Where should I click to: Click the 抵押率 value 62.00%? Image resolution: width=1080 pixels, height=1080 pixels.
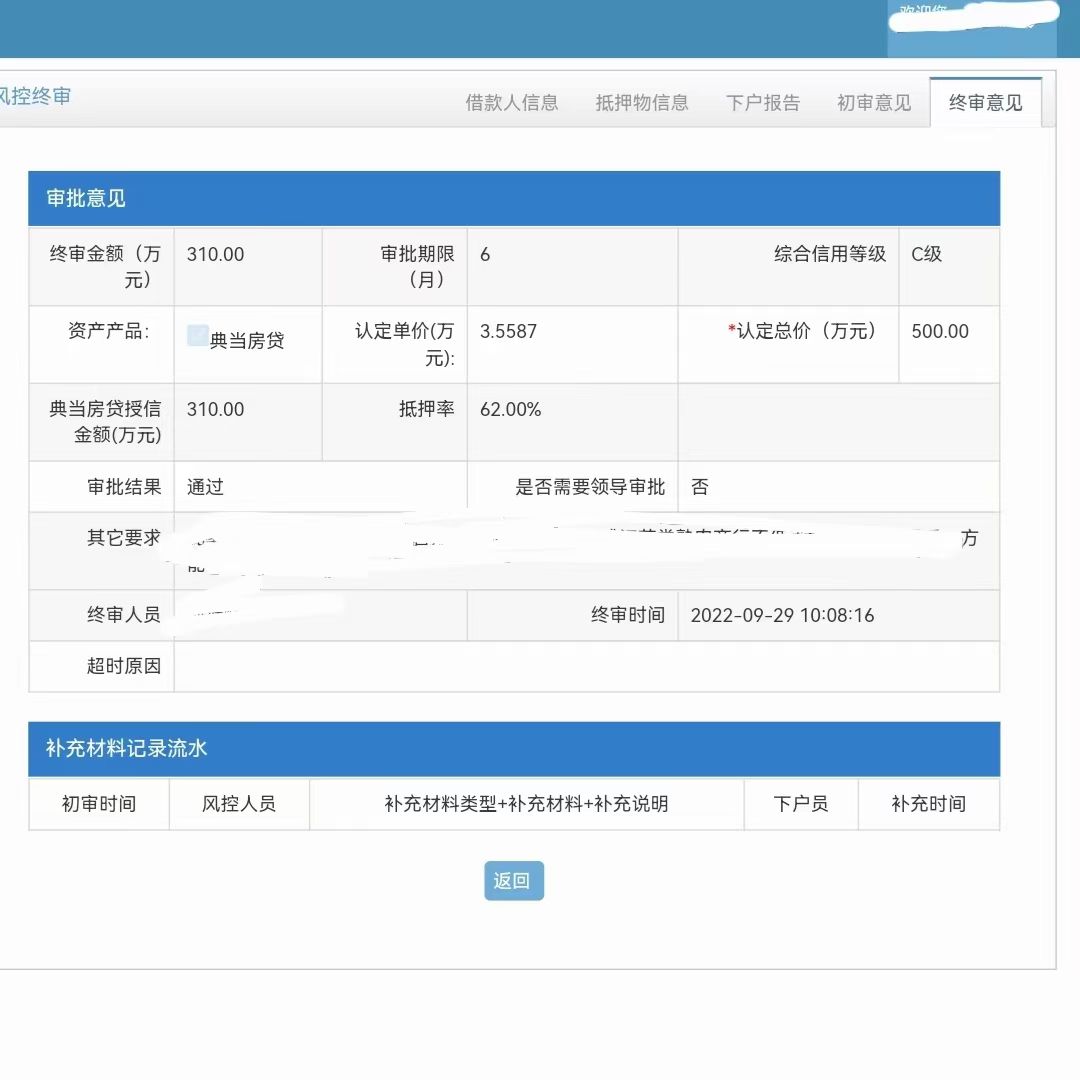click(510, 409)
